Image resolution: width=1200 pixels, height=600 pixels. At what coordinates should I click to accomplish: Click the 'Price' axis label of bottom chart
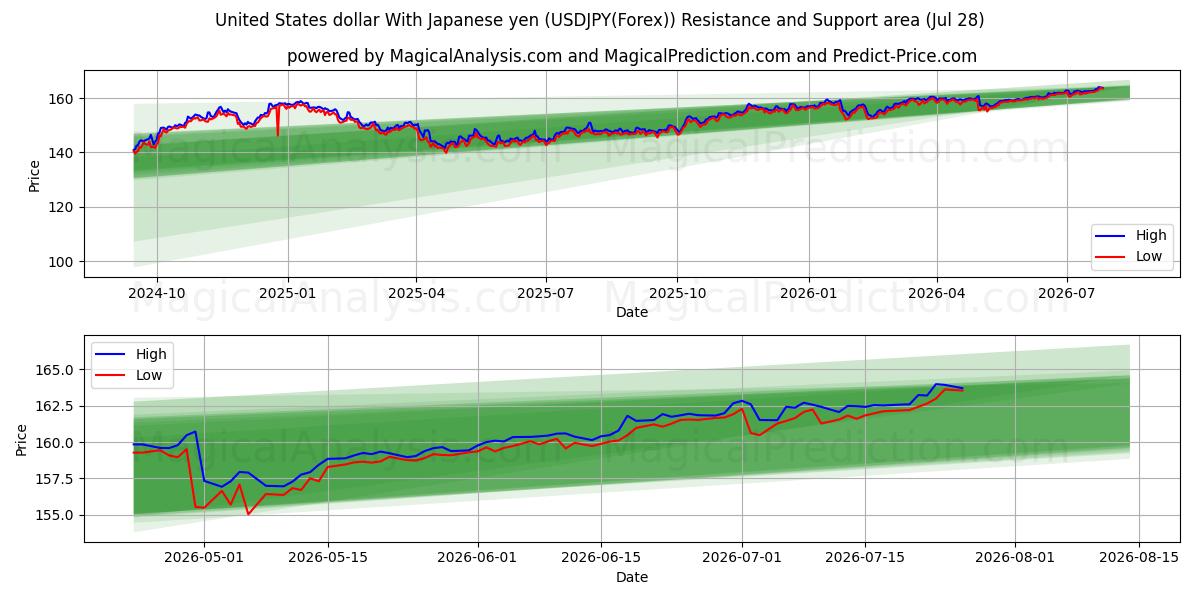[22, 438]
